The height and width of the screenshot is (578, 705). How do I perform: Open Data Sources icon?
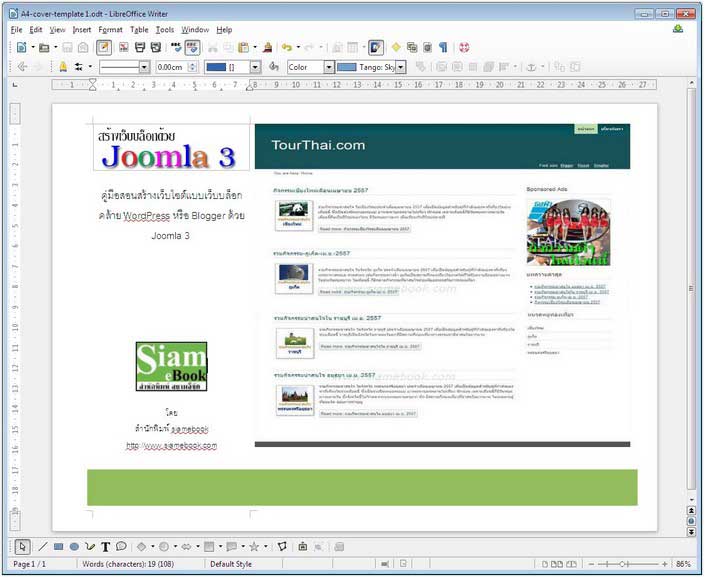tap(427, 47)
